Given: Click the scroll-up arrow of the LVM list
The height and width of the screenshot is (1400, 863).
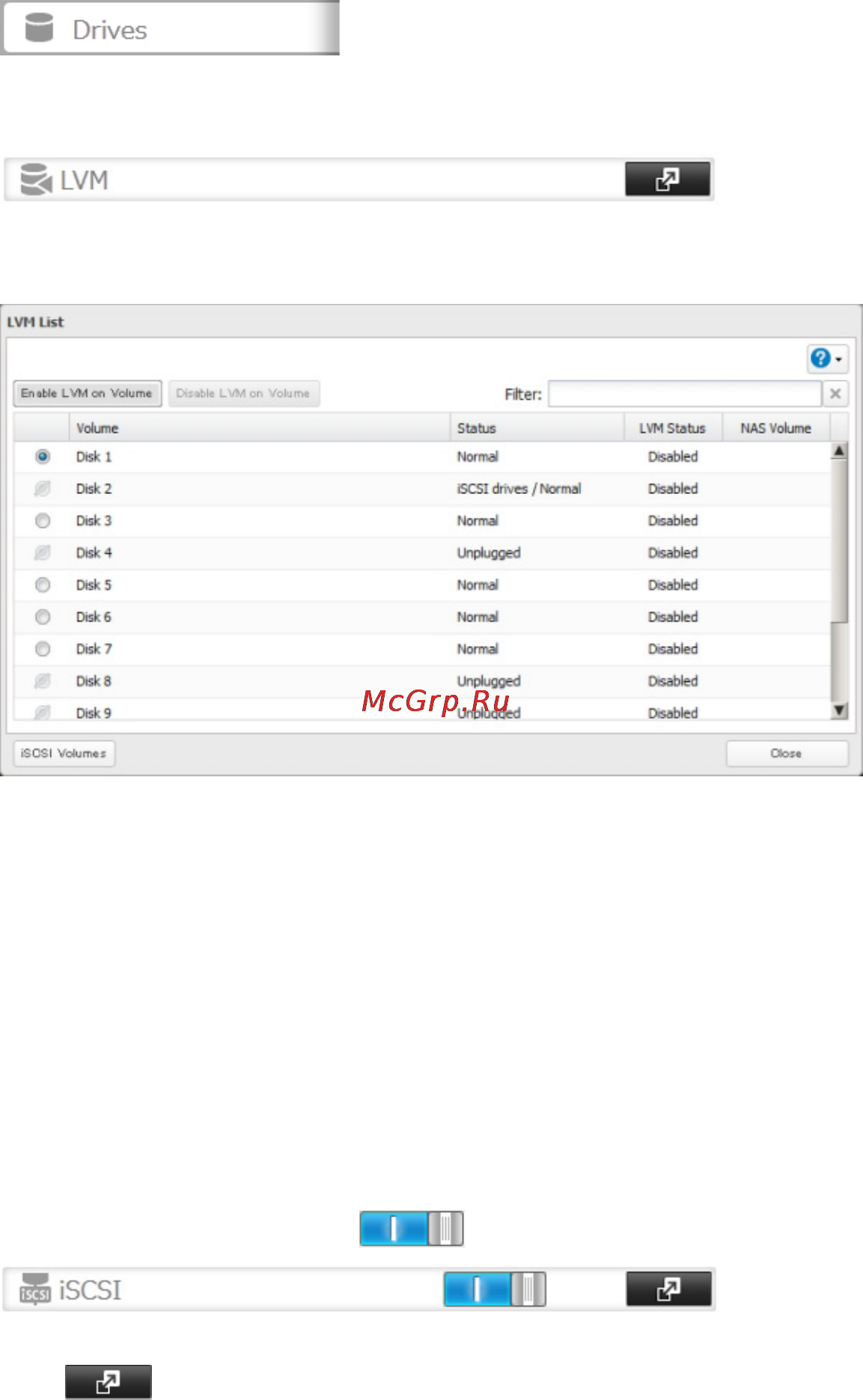Looking at the screenshot, I should click(x=840, y=451).
